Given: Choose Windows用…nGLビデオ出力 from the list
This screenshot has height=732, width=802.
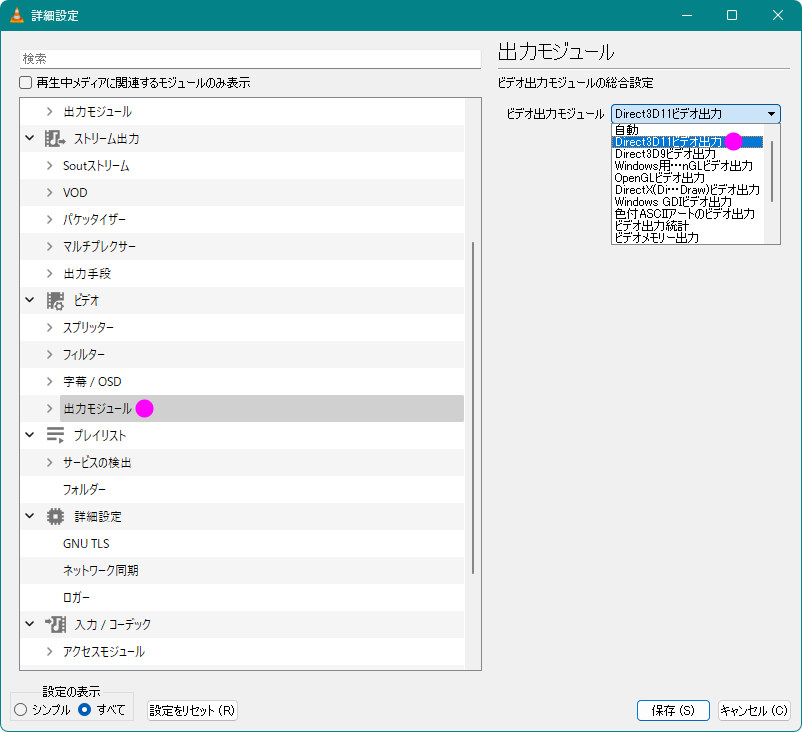Looking at the screenshot, I should click(687, 166).
